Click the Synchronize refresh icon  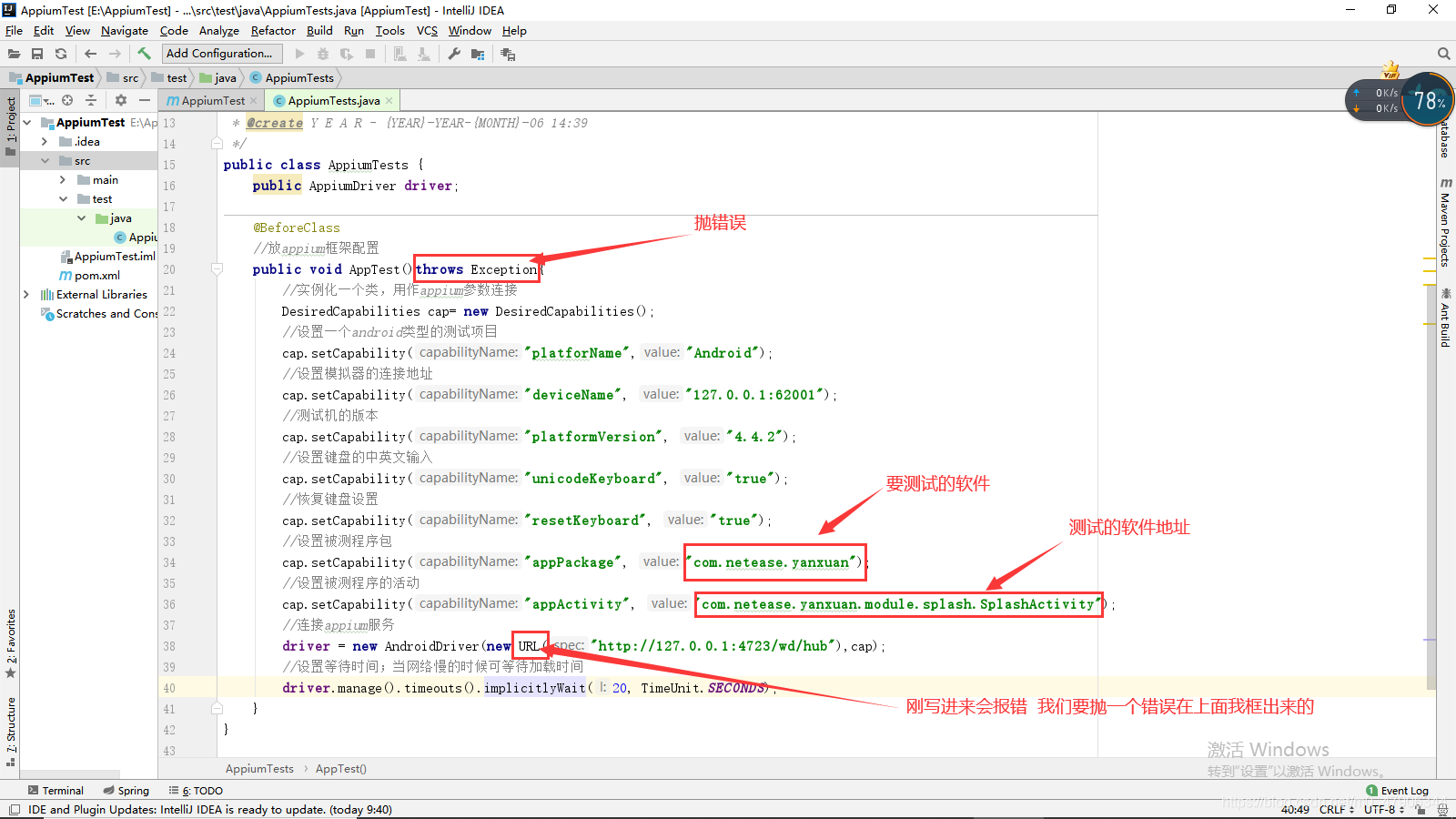point(61,54)
